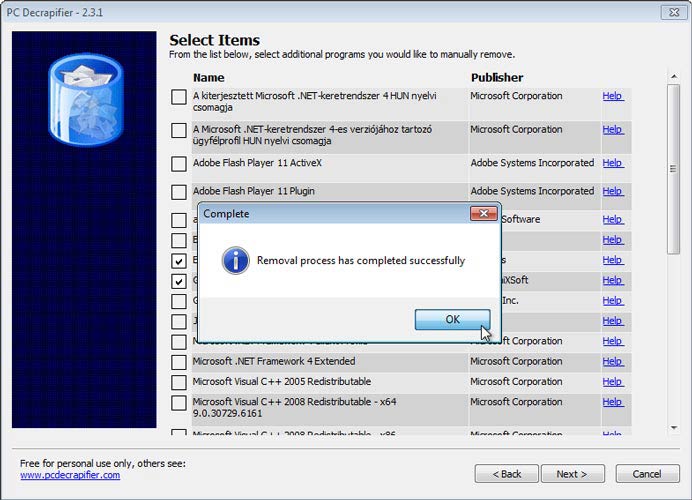
Task: Click the Adobe Systems Incorporated publisher for ActiveX
Action: (x=532, y=163)
